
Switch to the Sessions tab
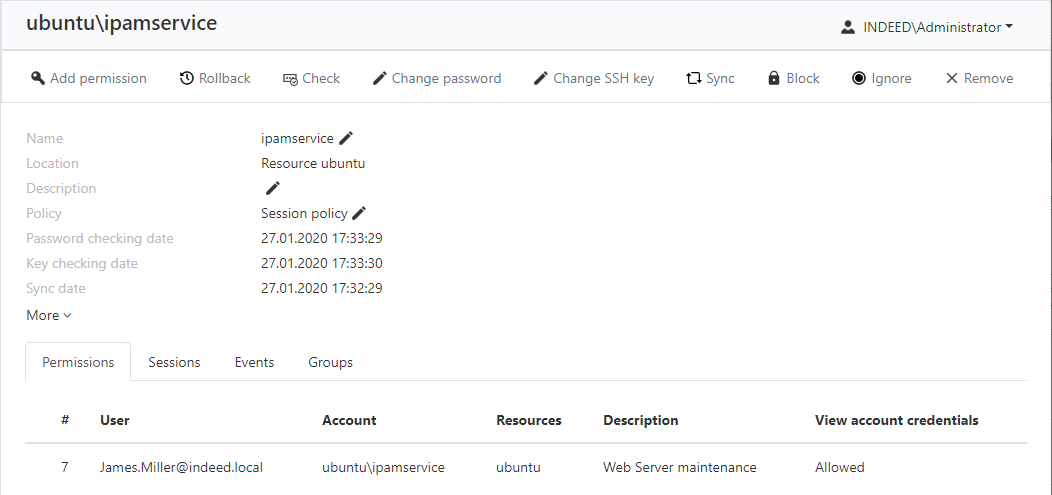click(x=174, y=362)
